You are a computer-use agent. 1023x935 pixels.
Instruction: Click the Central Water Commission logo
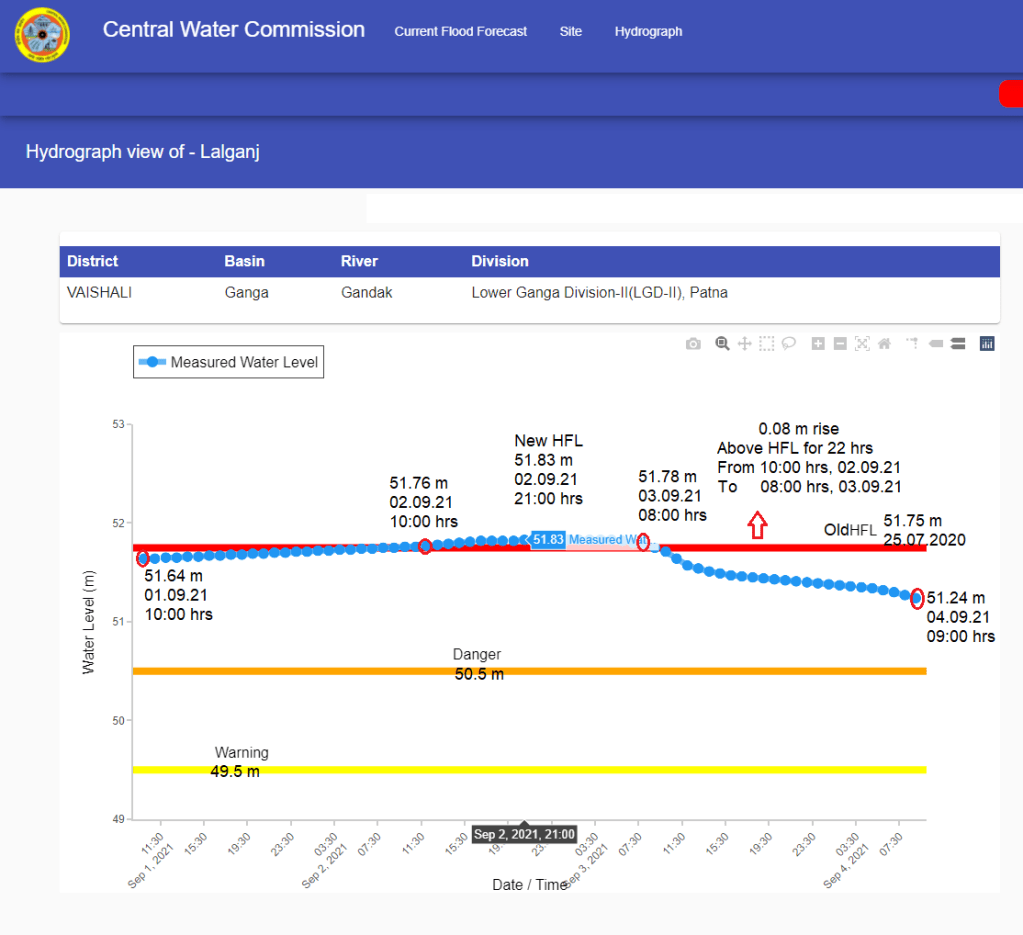pos(42,35)
